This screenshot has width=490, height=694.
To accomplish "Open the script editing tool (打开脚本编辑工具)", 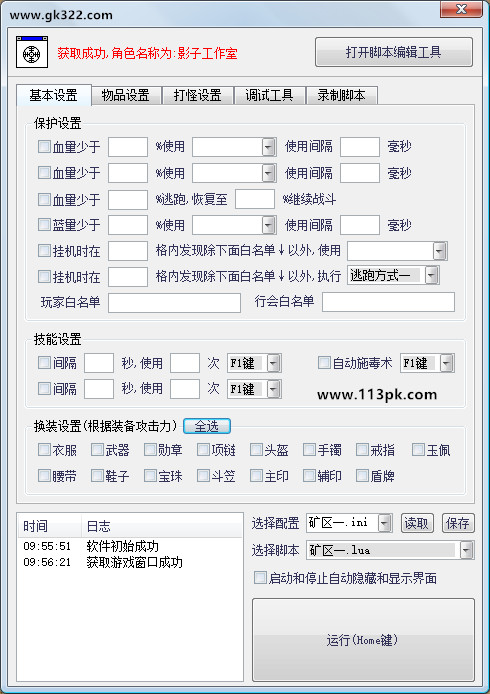I will tap(394, 52).
